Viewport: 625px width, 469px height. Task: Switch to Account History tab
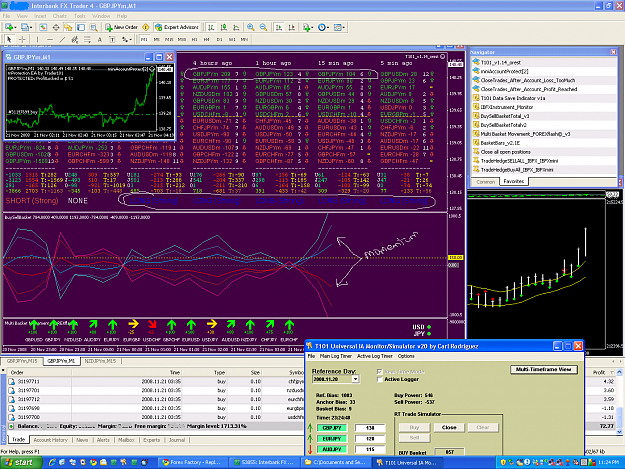point(51,440)
